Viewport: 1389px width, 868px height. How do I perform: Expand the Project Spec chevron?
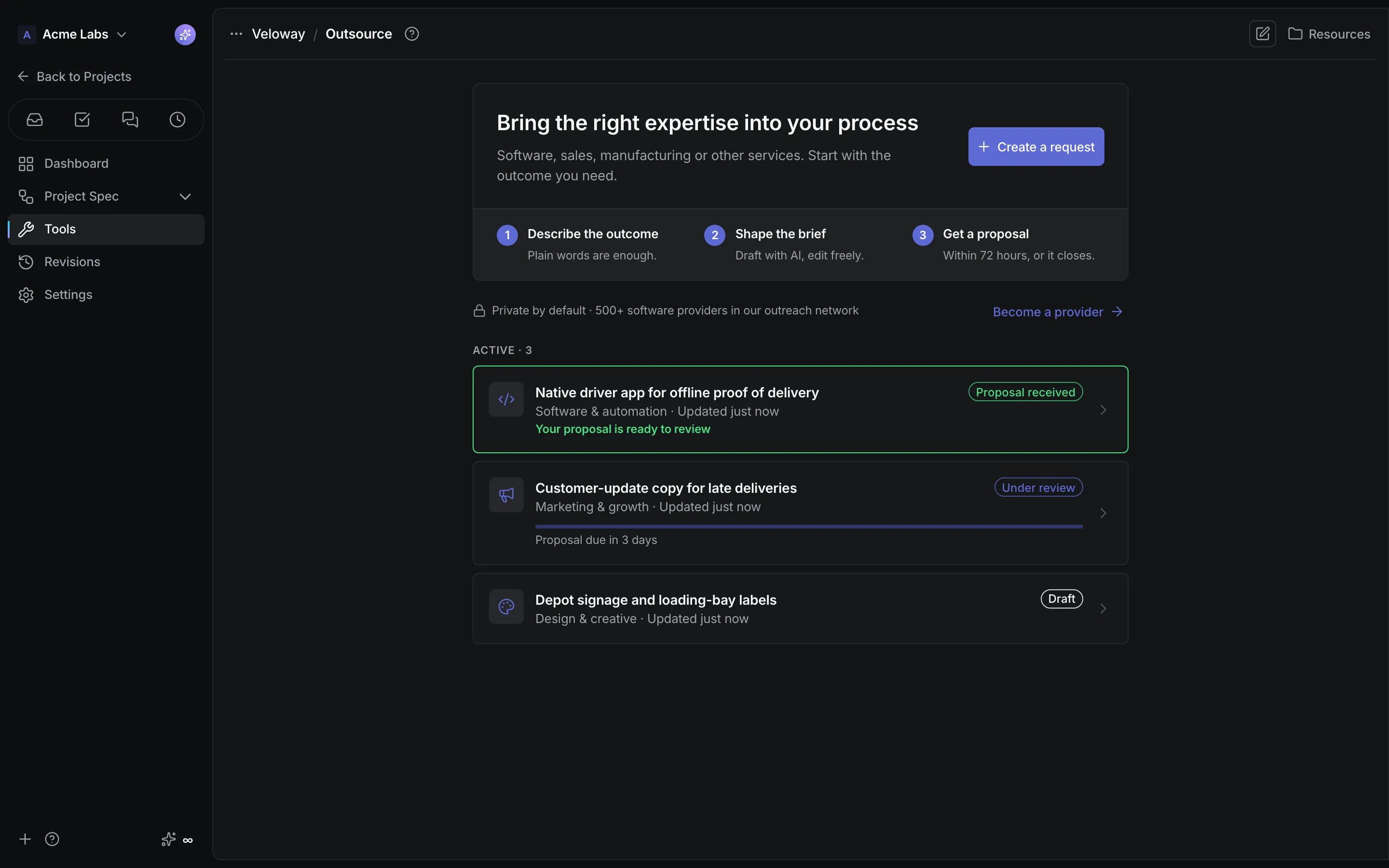pyautogui.click(x=185, y=196)
